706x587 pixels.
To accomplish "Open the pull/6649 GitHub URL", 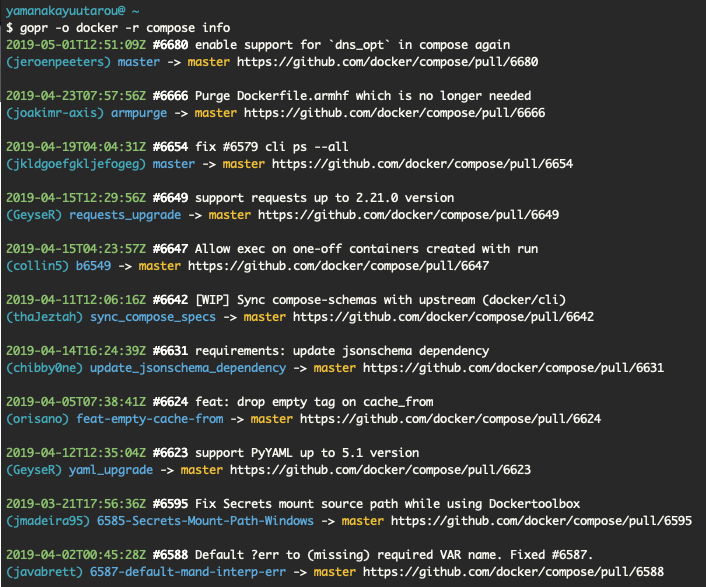I will [408, 215].
